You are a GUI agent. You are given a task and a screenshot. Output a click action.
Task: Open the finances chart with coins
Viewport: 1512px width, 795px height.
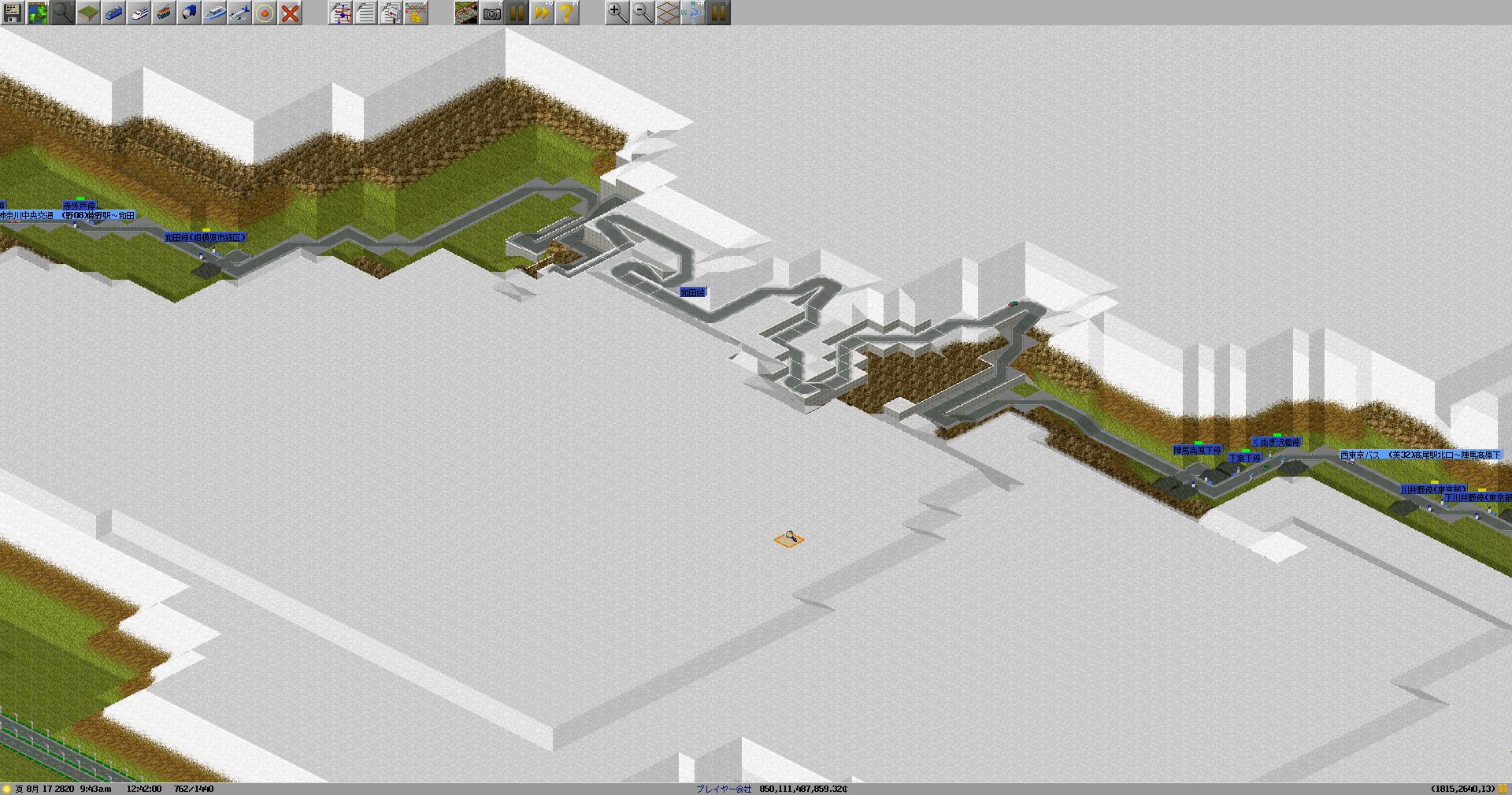416,13
